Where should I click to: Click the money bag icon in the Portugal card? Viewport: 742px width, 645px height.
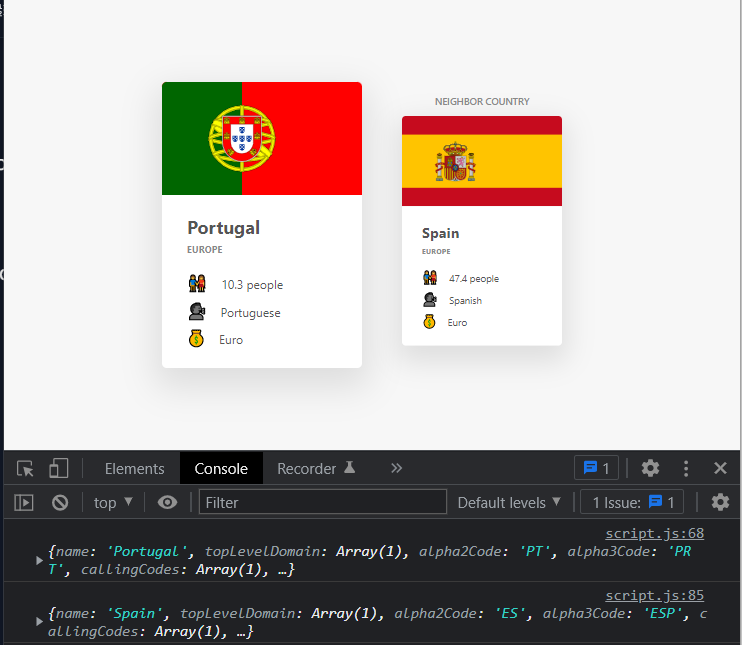[x=196, y=339]
